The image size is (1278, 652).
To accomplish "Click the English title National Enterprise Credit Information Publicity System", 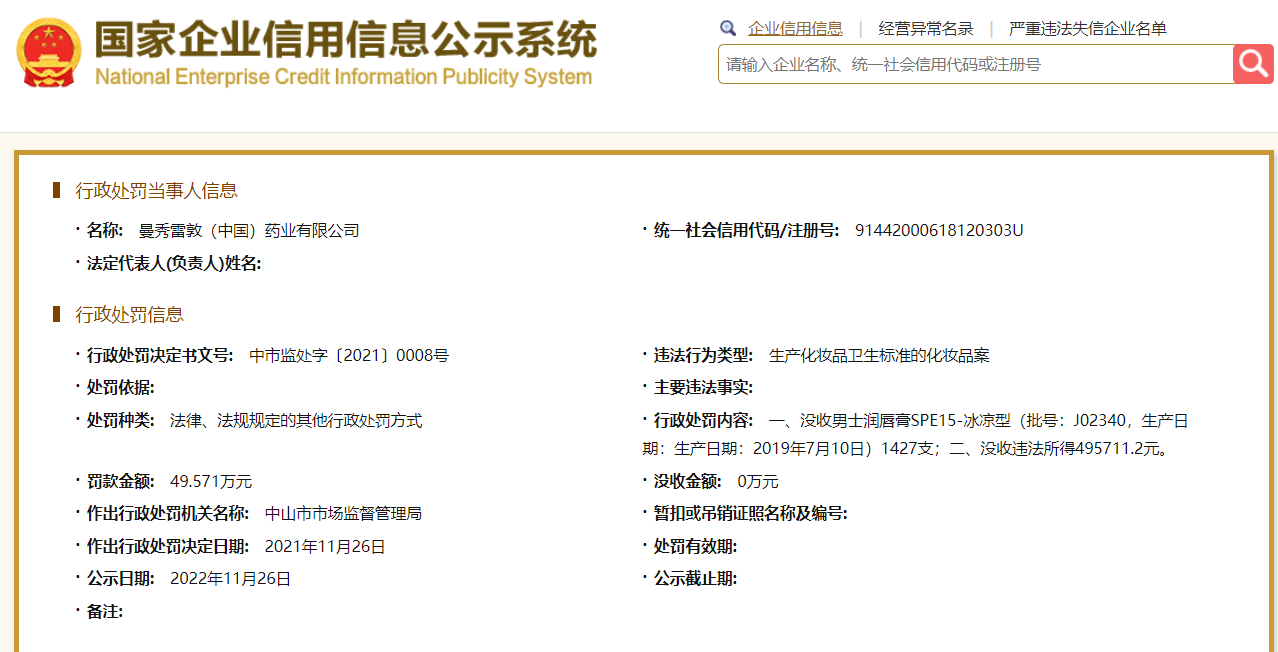I will (343, 77).
